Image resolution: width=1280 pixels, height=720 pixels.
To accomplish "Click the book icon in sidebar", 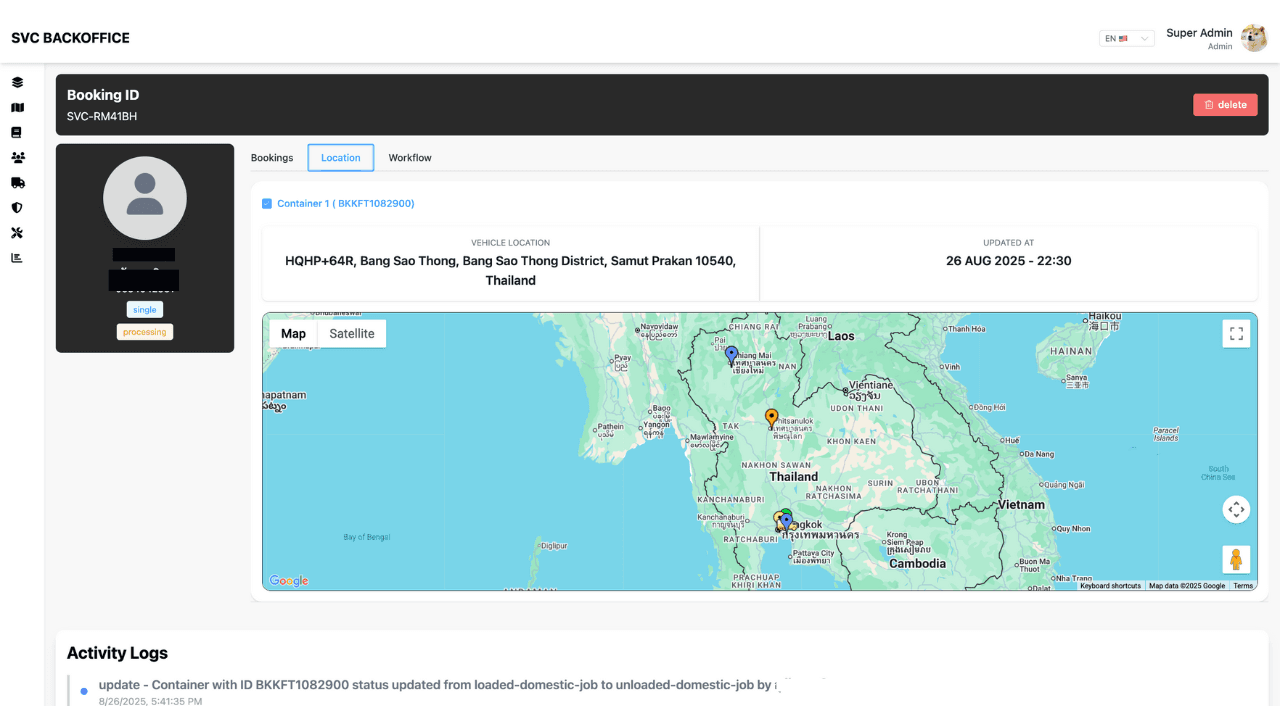I will tap(17, 133).
